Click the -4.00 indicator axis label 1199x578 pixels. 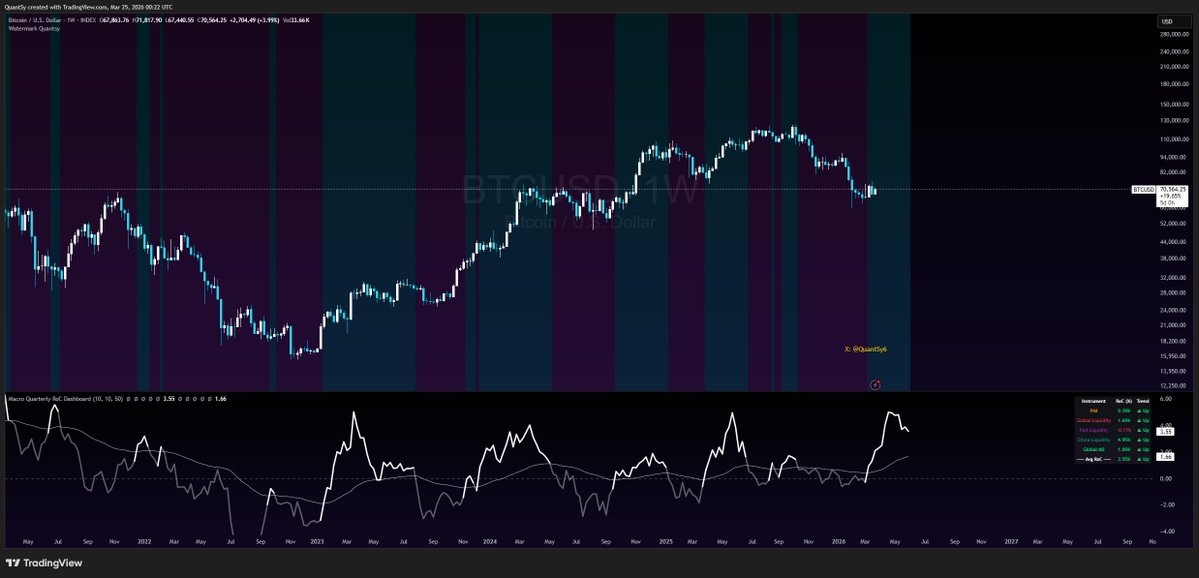point(1166,531)
